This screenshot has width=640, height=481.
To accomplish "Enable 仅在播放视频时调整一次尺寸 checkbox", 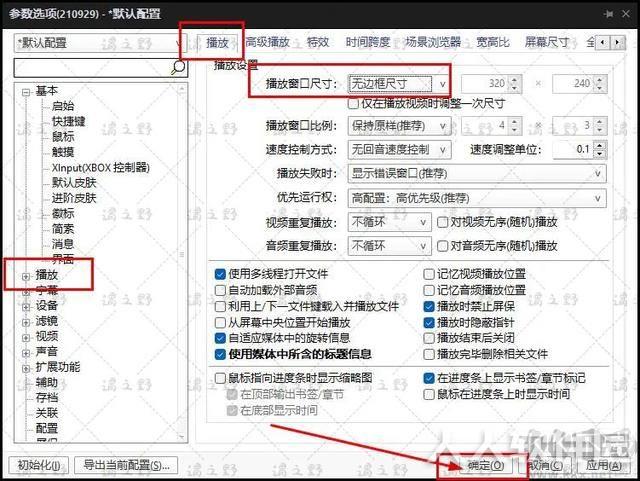I will coord(353,104).
